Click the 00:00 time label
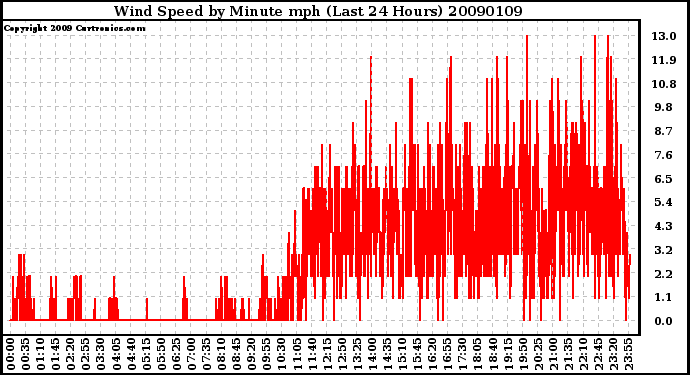This screenshot has height=375, width=690. point(11,354)
